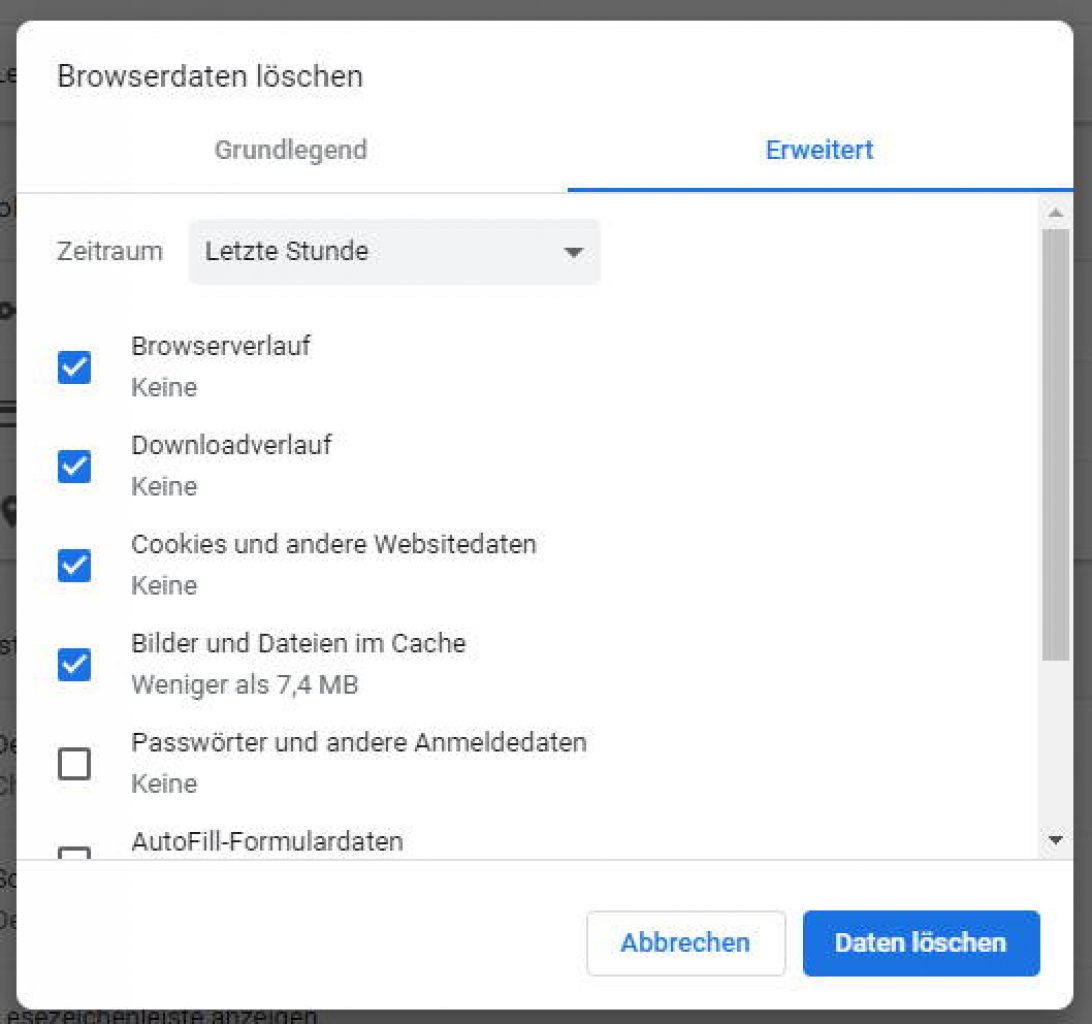Click the dialog's vertical scrollbar thumb
Image resolution: width=1092 pixels, height=1024 pixels.
1056,444
